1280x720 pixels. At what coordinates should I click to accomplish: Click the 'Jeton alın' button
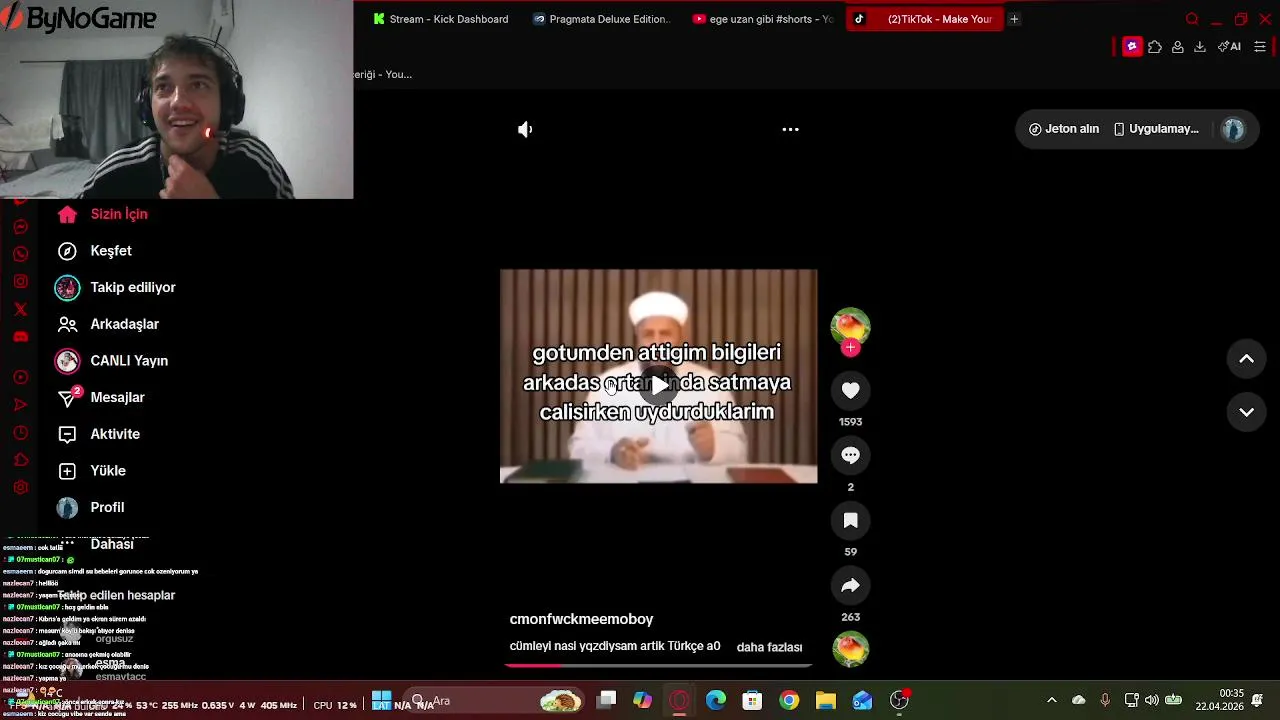(1064, 129)
